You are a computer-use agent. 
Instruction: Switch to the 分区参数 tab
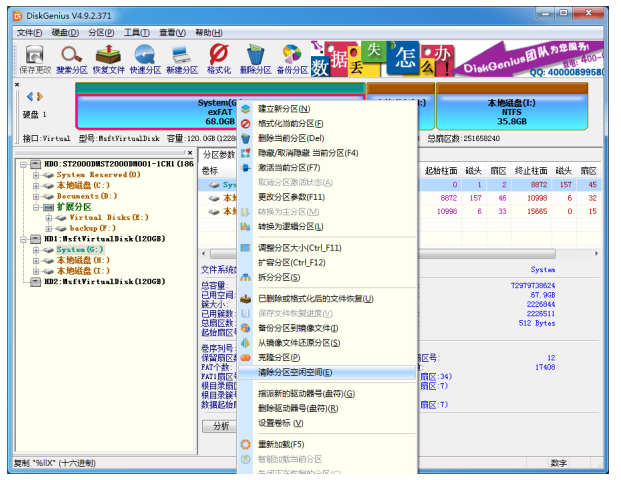219,155
